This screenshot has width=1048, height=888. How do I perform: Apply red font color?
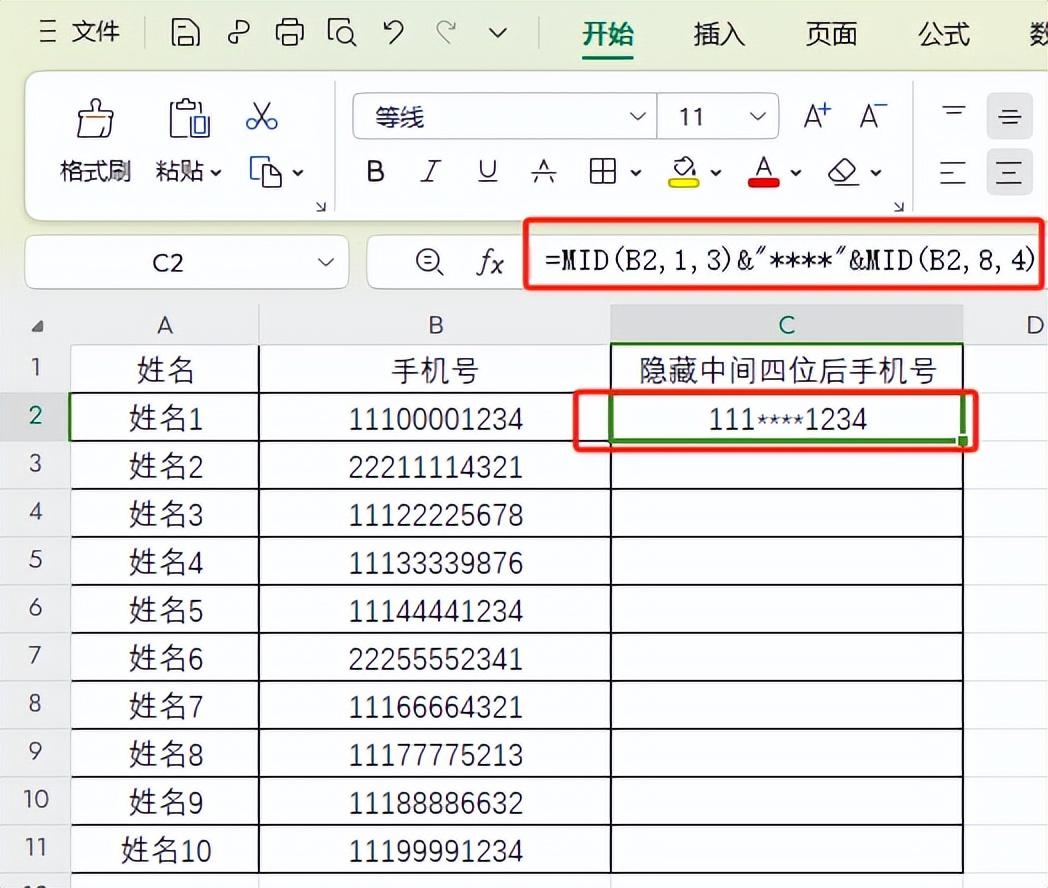pos(763,172)
